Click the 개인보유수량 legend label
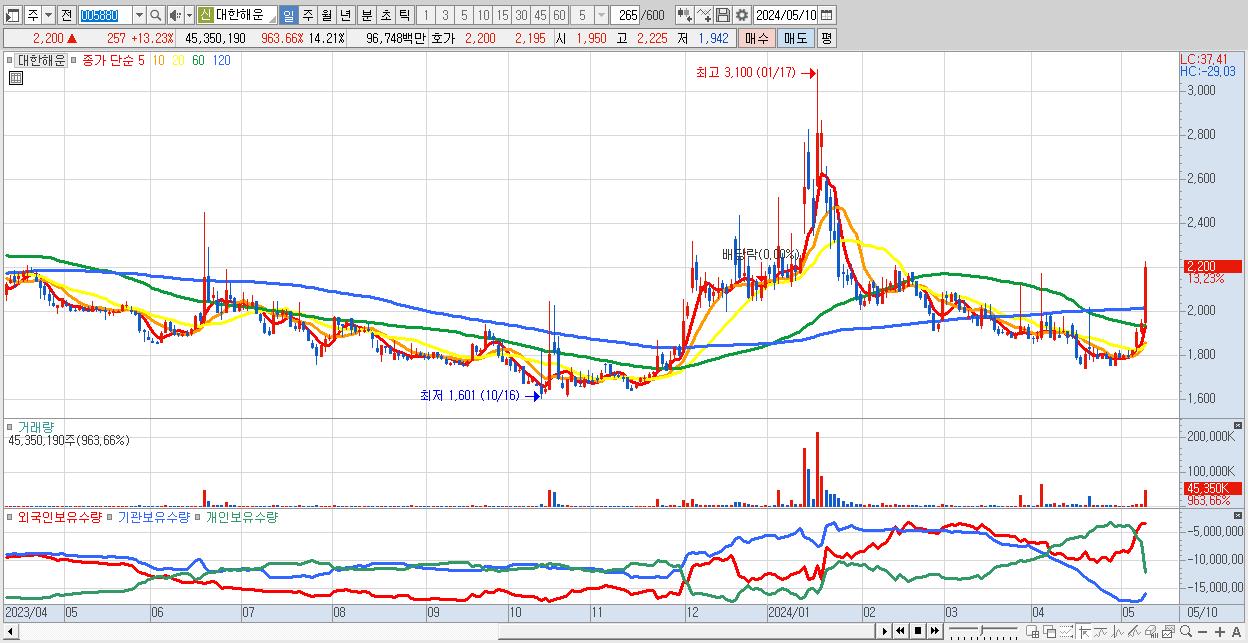 point(242,517)
